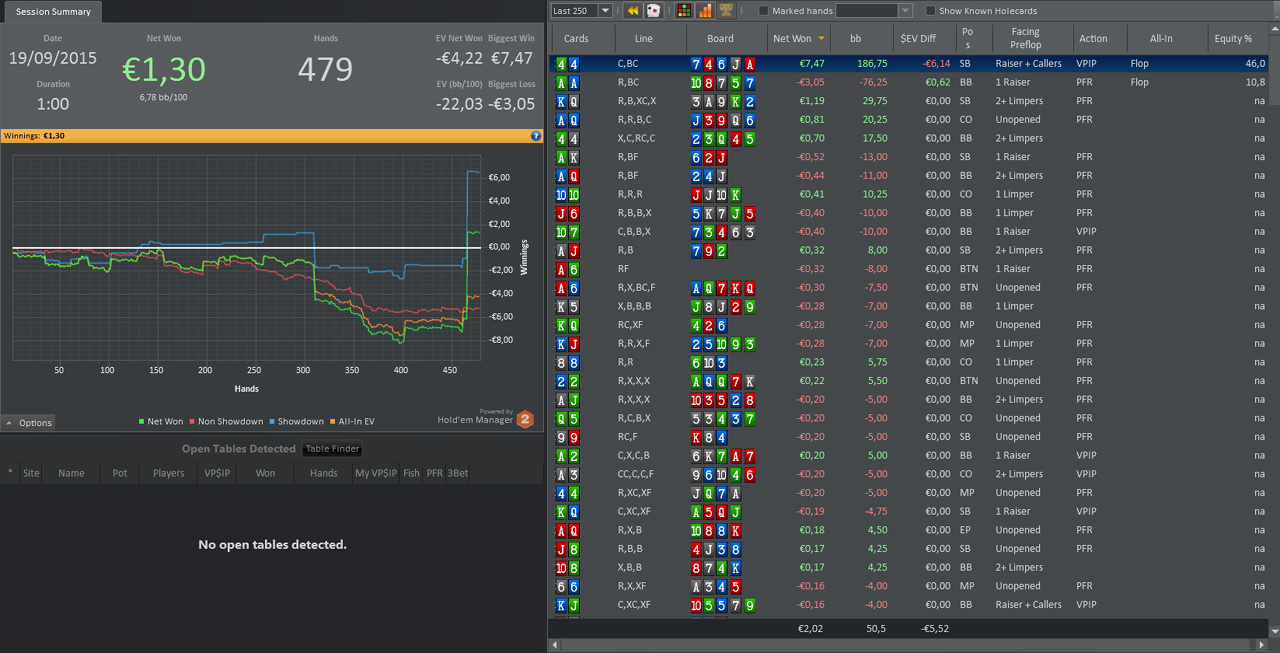The height and width of the screenshot is (653, 1280).
Task: Click the €2,02 total net won footer
Action: point(809,629)
